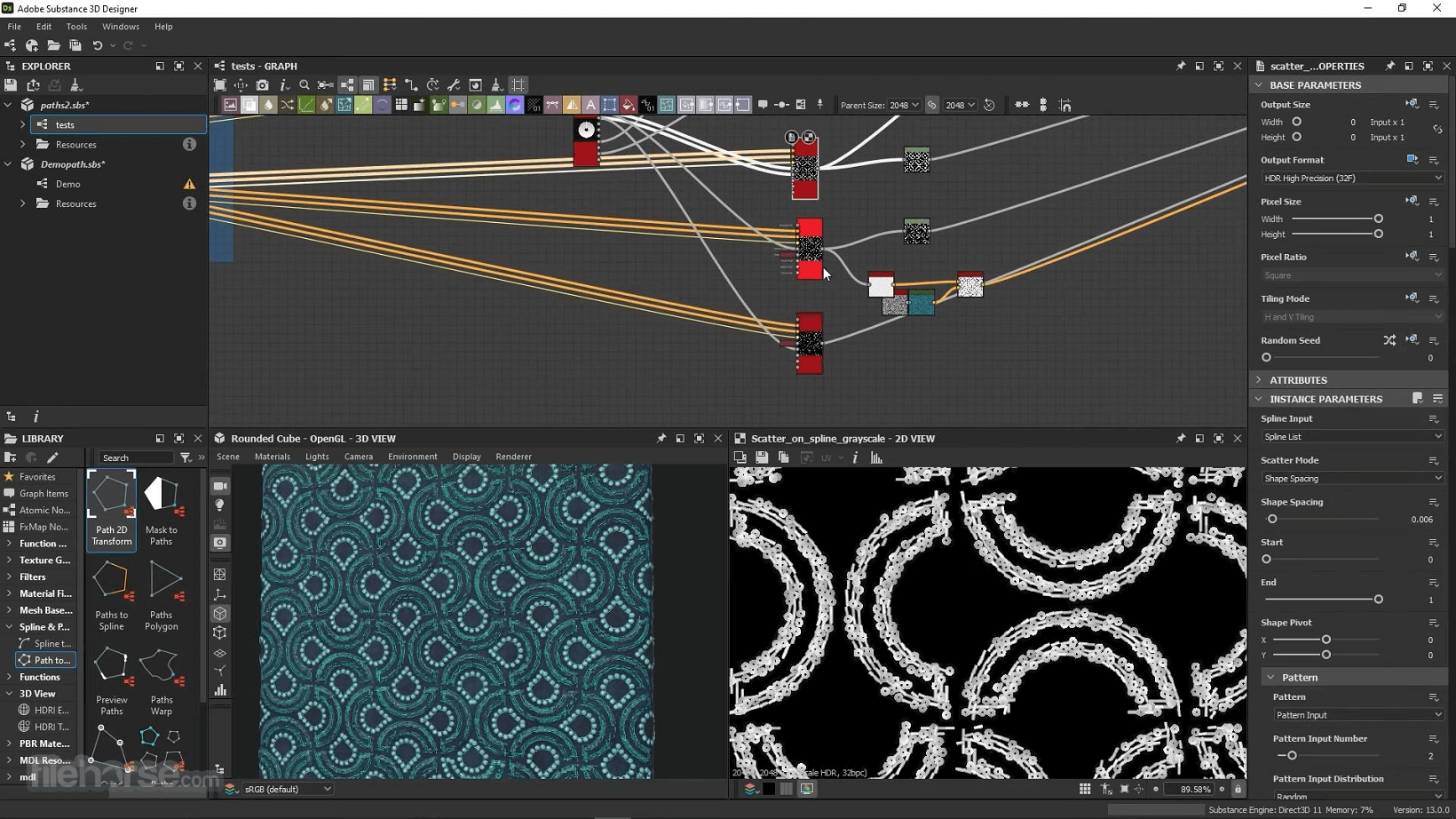Image resolution: width=1456 pixels, height=819 pixels.
Task: Open the Pattern Input dropdown
Action: point(1358,715)
